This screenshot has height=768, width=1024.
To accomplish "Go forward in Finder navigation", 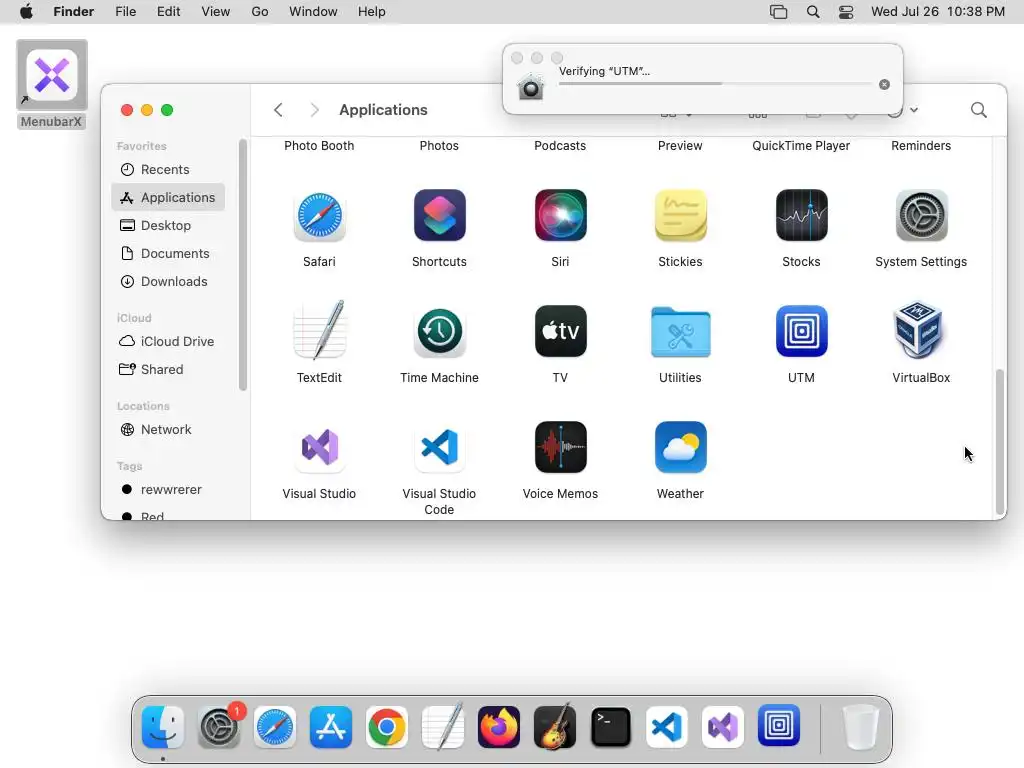I will 314,110.
